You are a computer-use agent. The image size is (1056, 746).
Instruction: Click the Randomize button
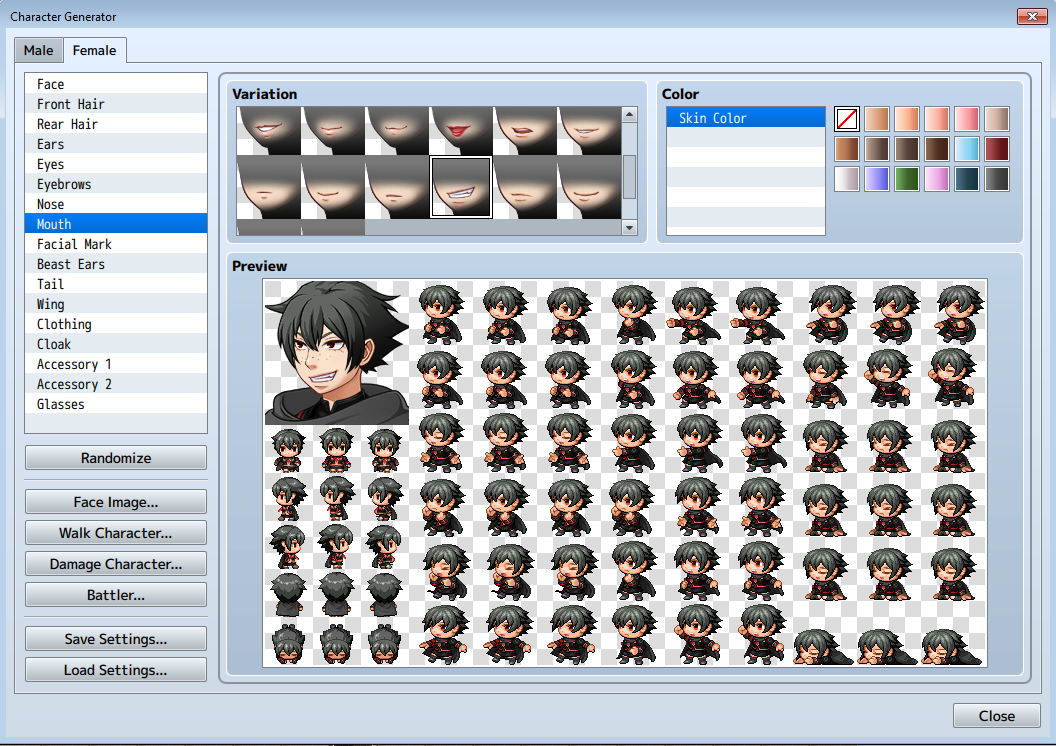click(115, 457)
